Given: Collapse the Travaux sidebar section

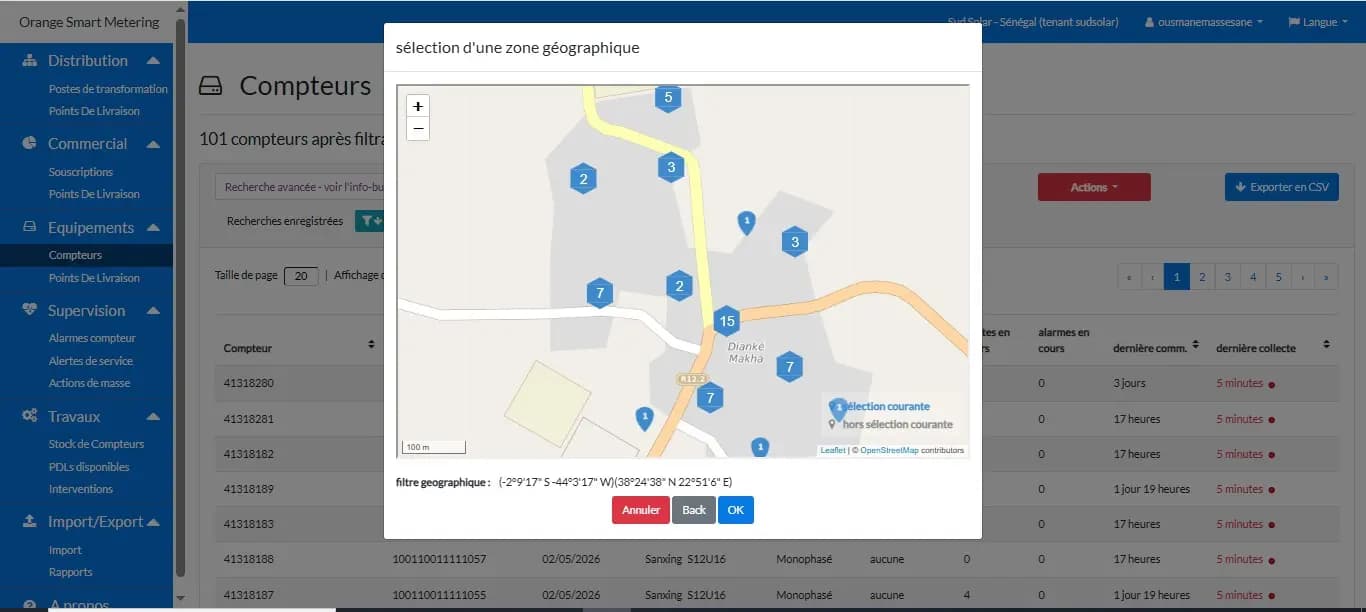Looking at the screenshot, I should coord(153,416).
